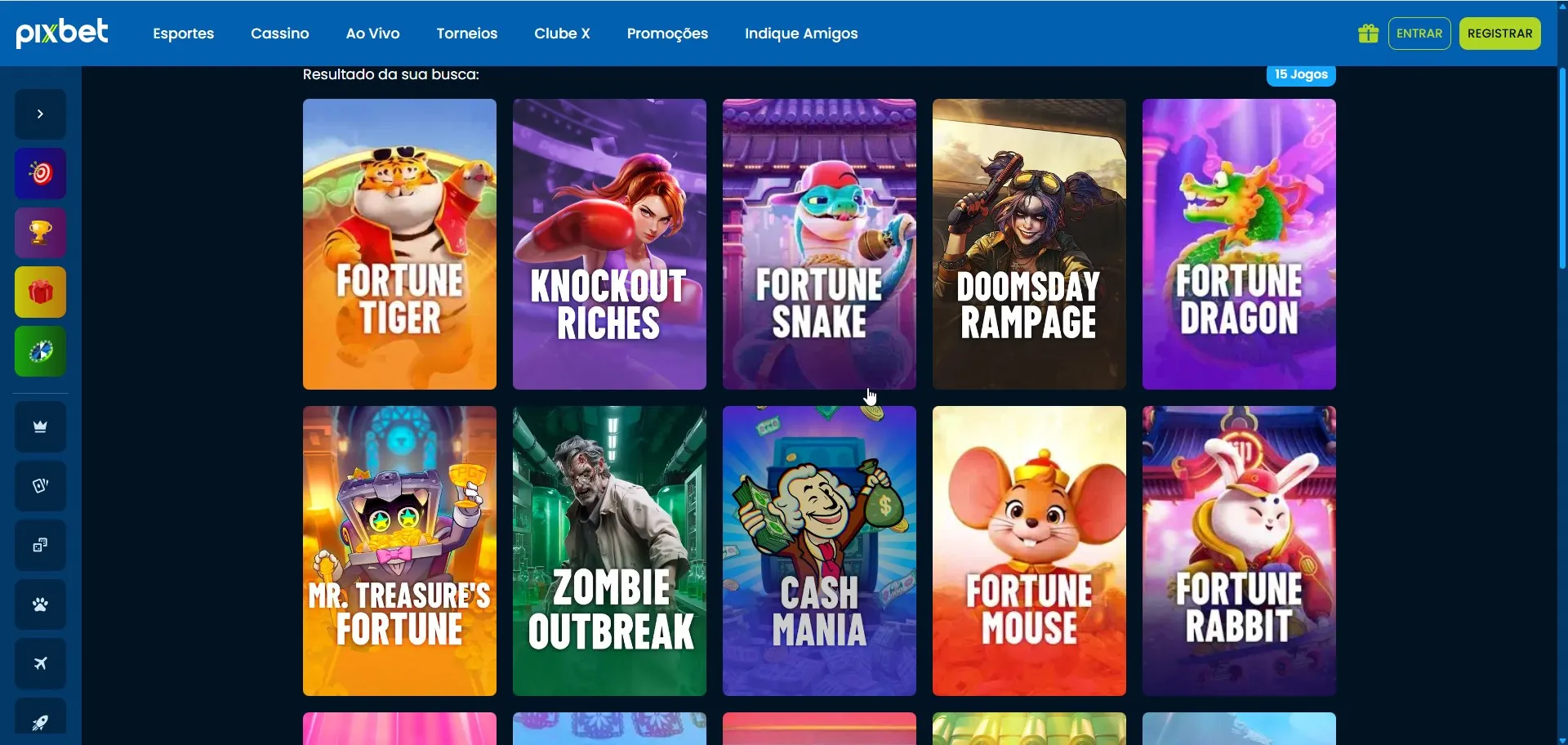1568x745 pixels.
Task: Open the Esportes menu
Action: coord(183,33)
